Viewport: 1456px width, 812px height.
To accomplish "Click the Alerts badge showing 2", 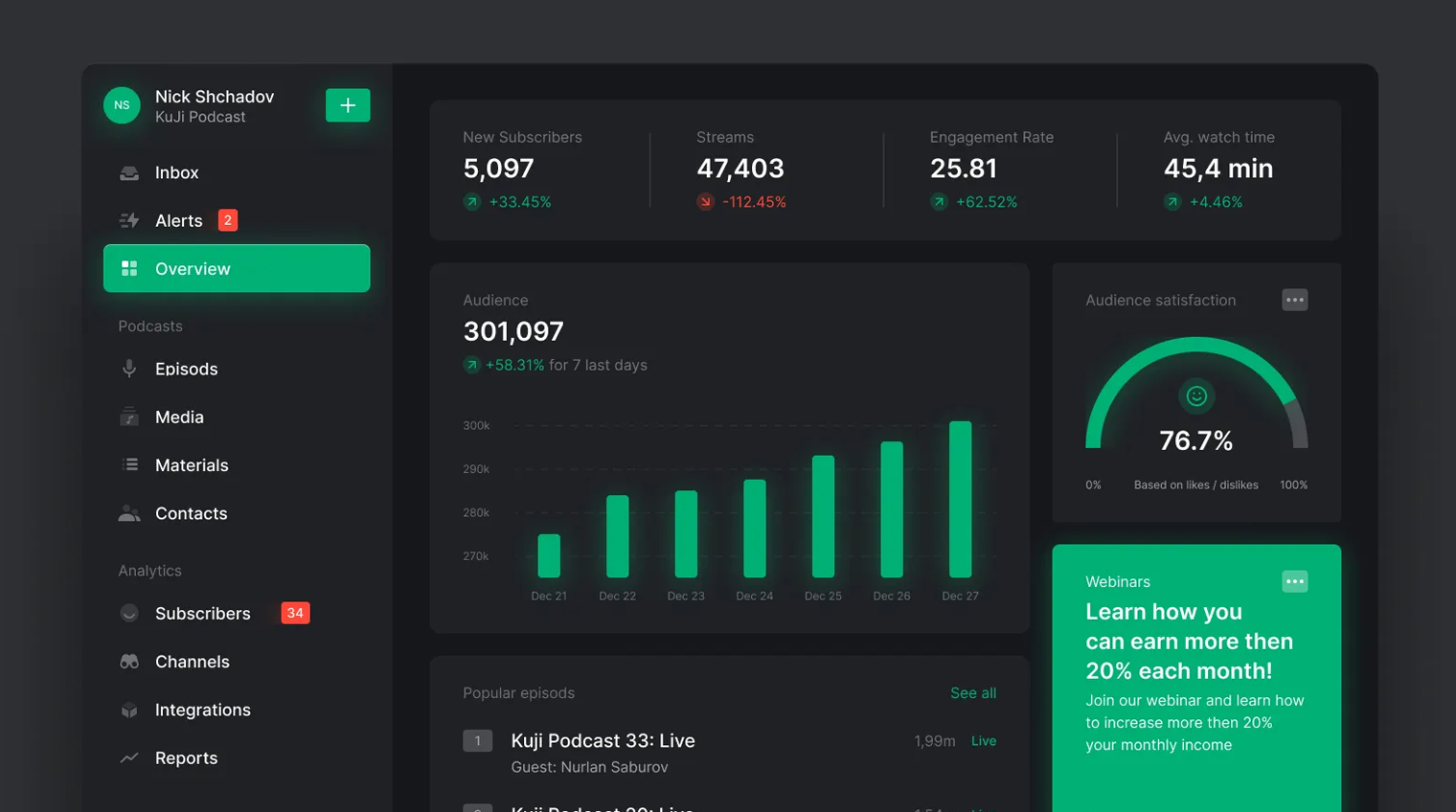I will [228, 220].
